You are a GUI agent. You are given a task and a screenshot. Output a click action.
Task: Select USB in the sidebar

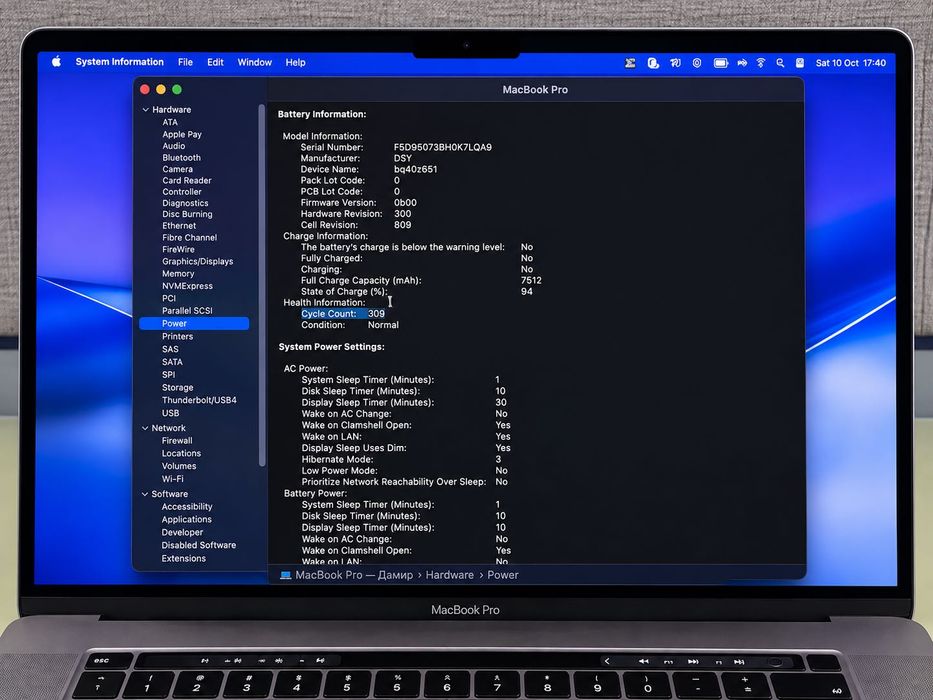coord(170,413)
